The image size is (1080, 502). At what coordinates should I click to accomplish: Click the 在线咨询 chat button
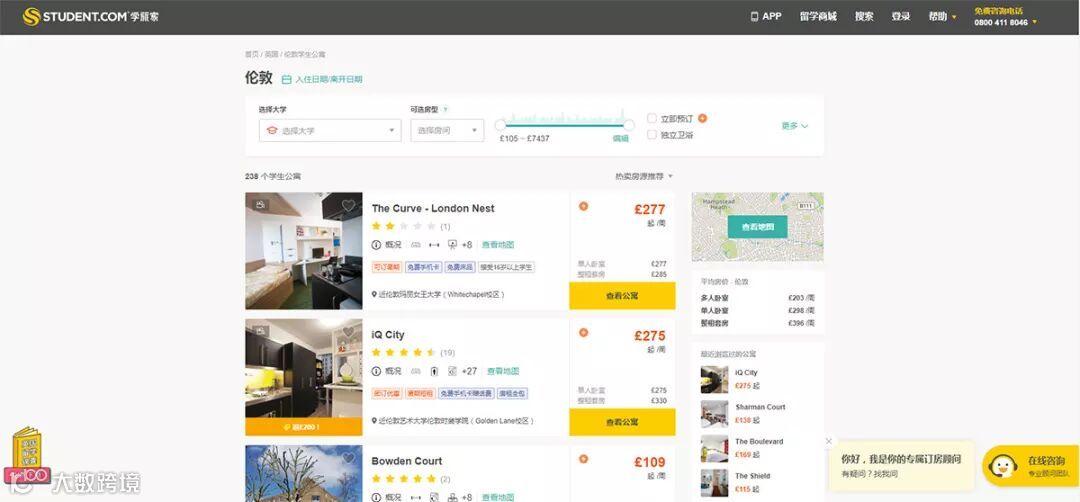[1030, 466]
